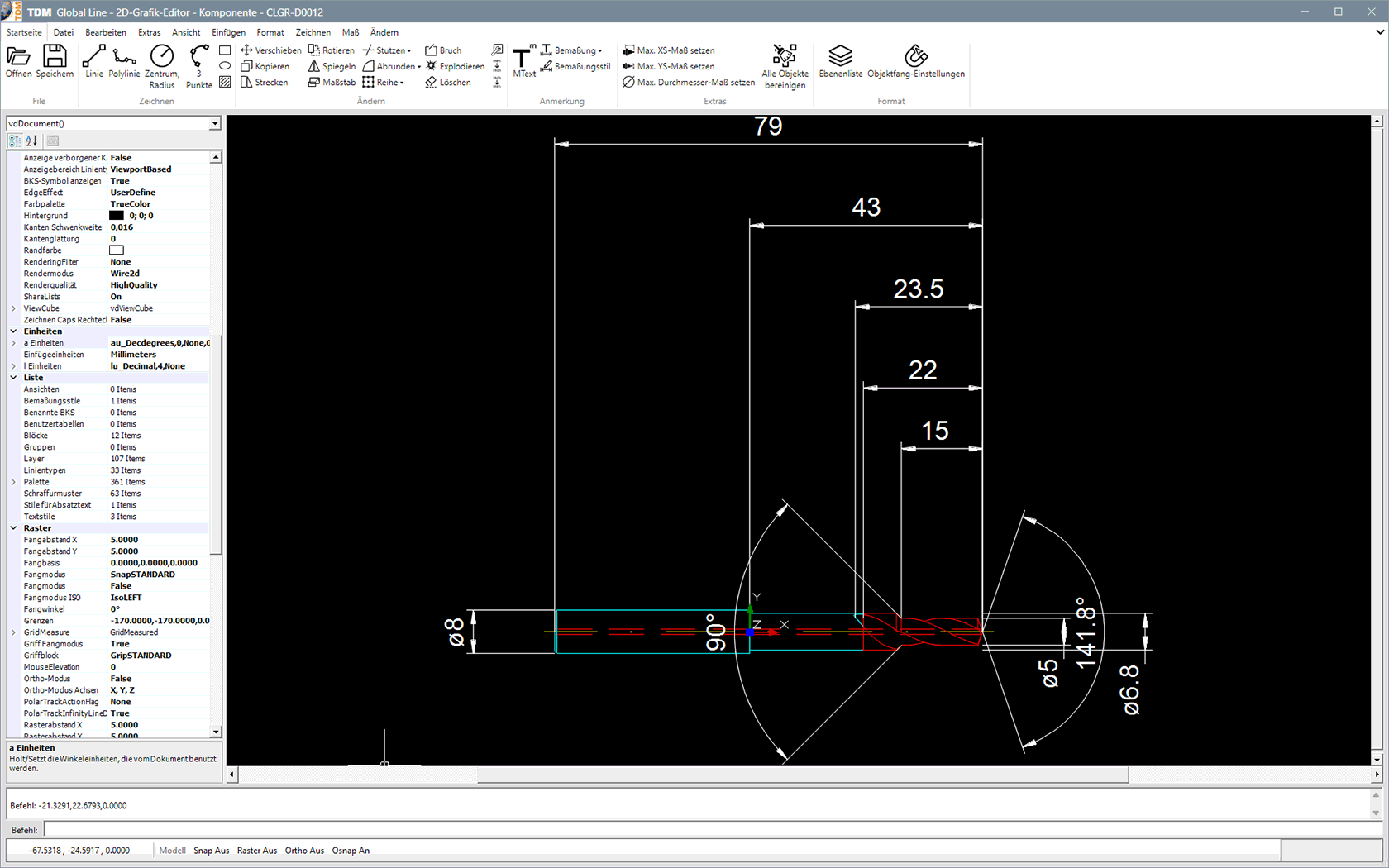Click the Löschen eraser tool
The height and width of the screenshot is (868, 1389).
click(448, 82)
